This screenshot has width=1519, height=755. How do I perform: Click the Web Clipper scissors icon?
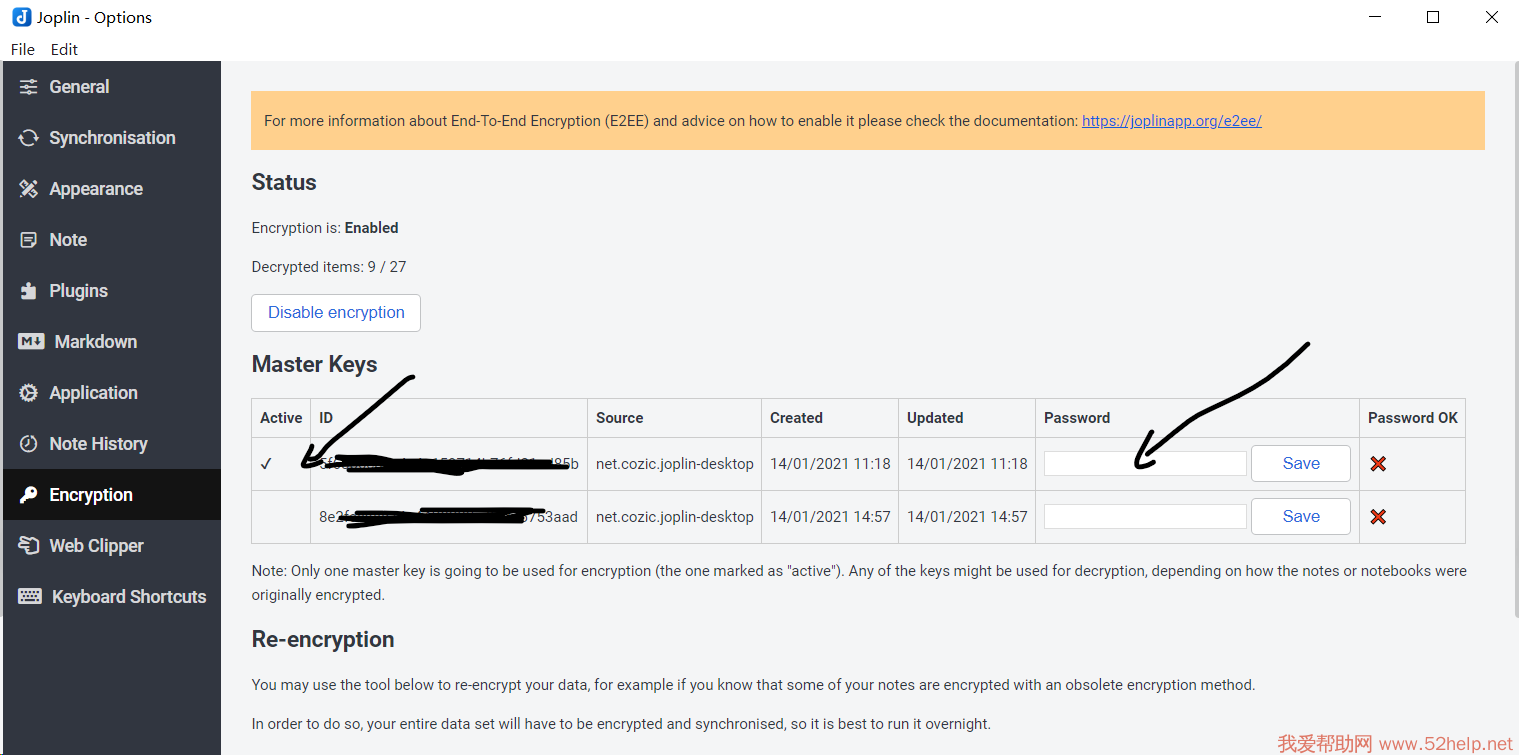[x=29, y=546]
